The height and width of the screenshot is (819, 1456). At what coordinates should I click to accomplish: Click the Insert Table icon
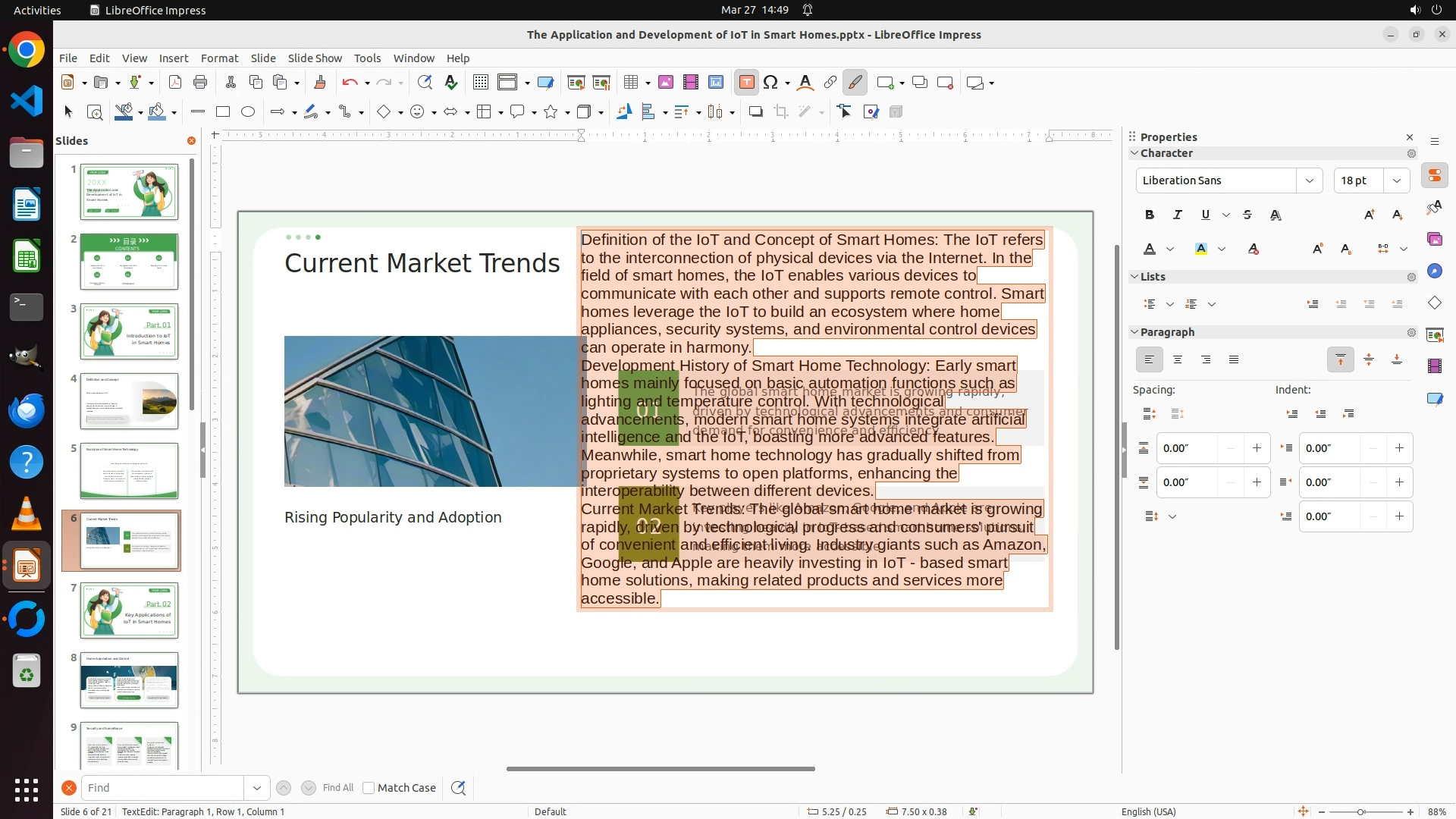(x=631, y=83)
